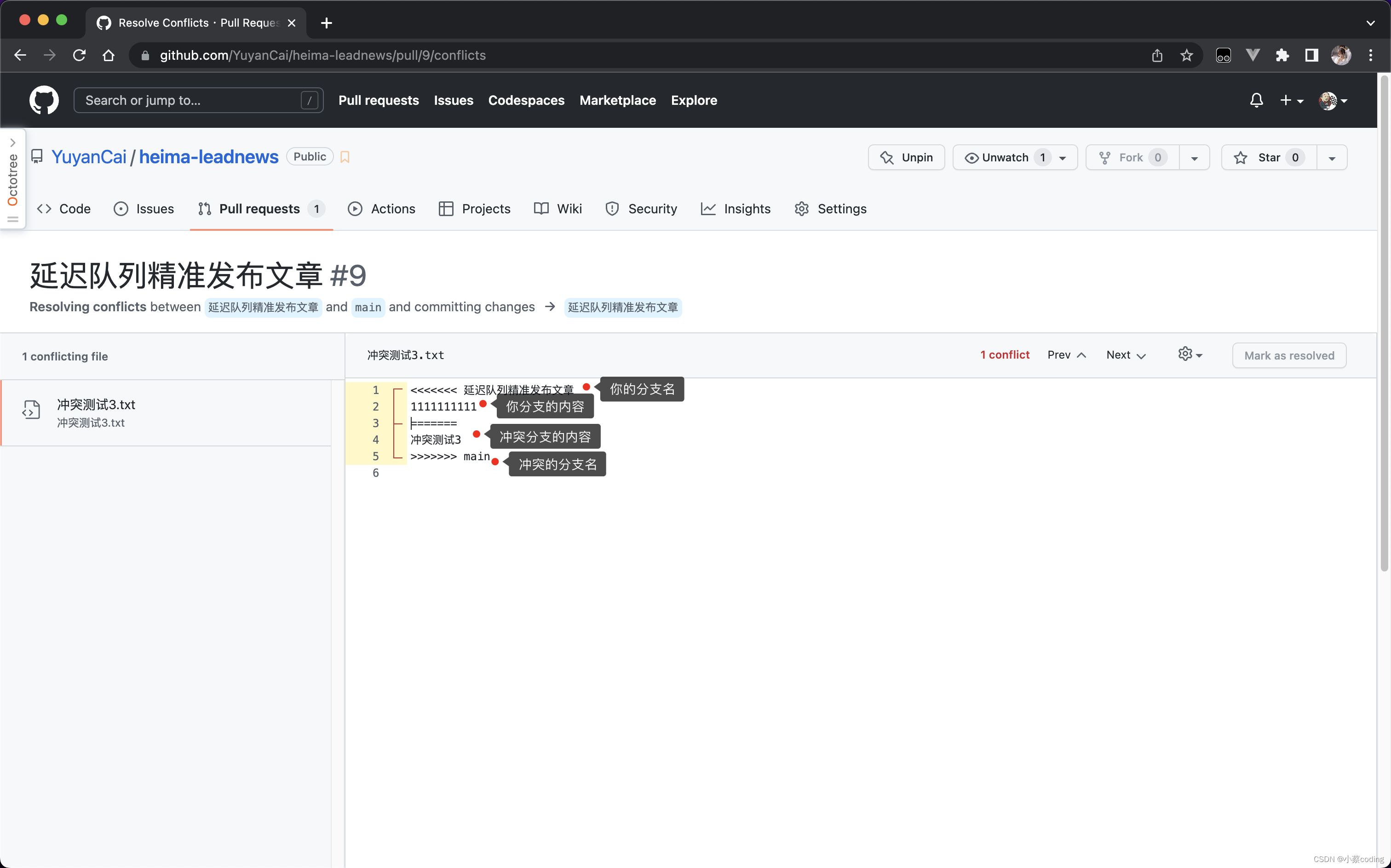The height and width of the screenshot is (868, 1391).
Task: Click Next to jump to next conflict
Action: 1124,354
